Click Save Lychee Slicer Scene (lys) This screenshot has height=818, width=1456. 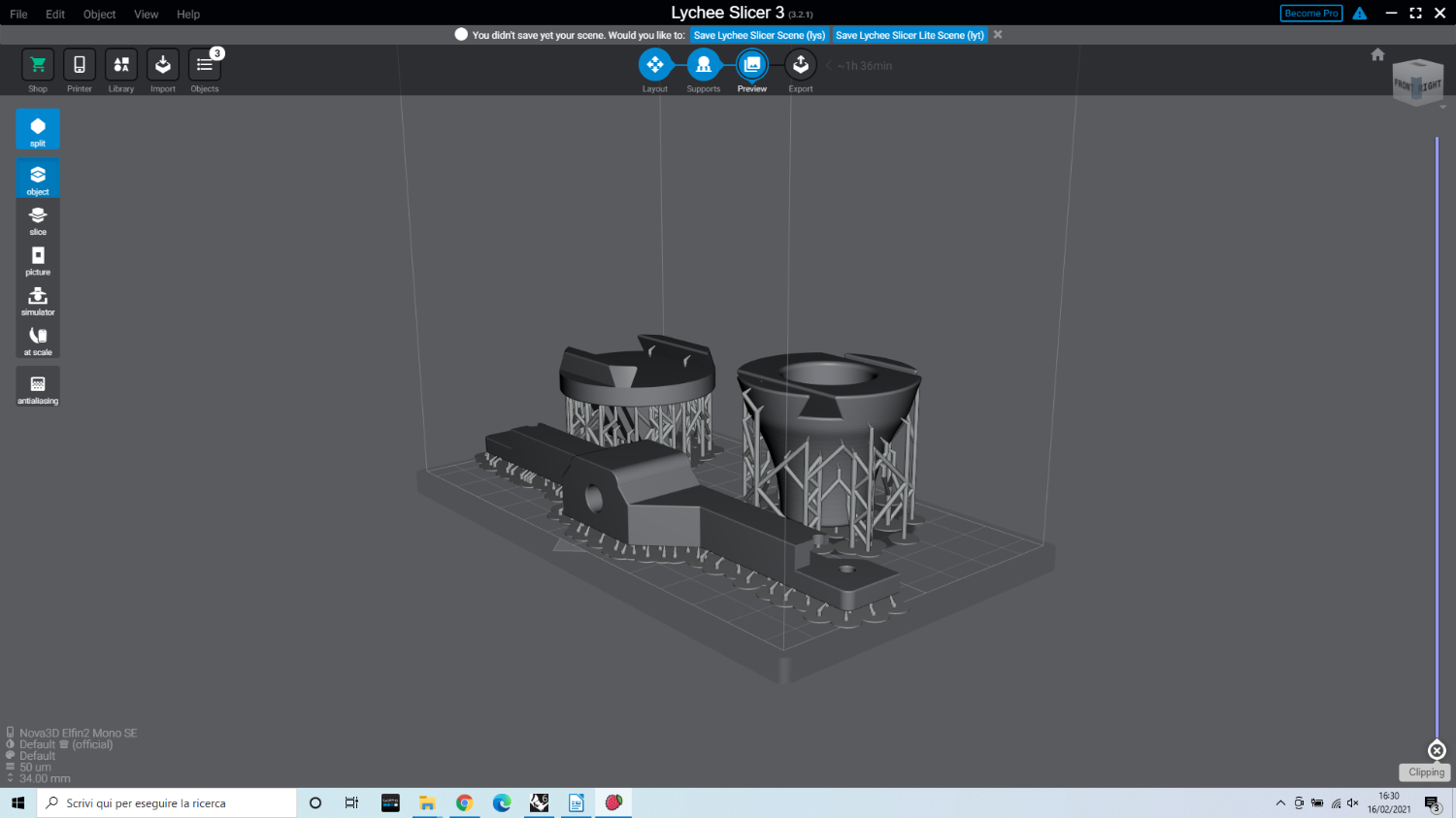click(759, 35)
